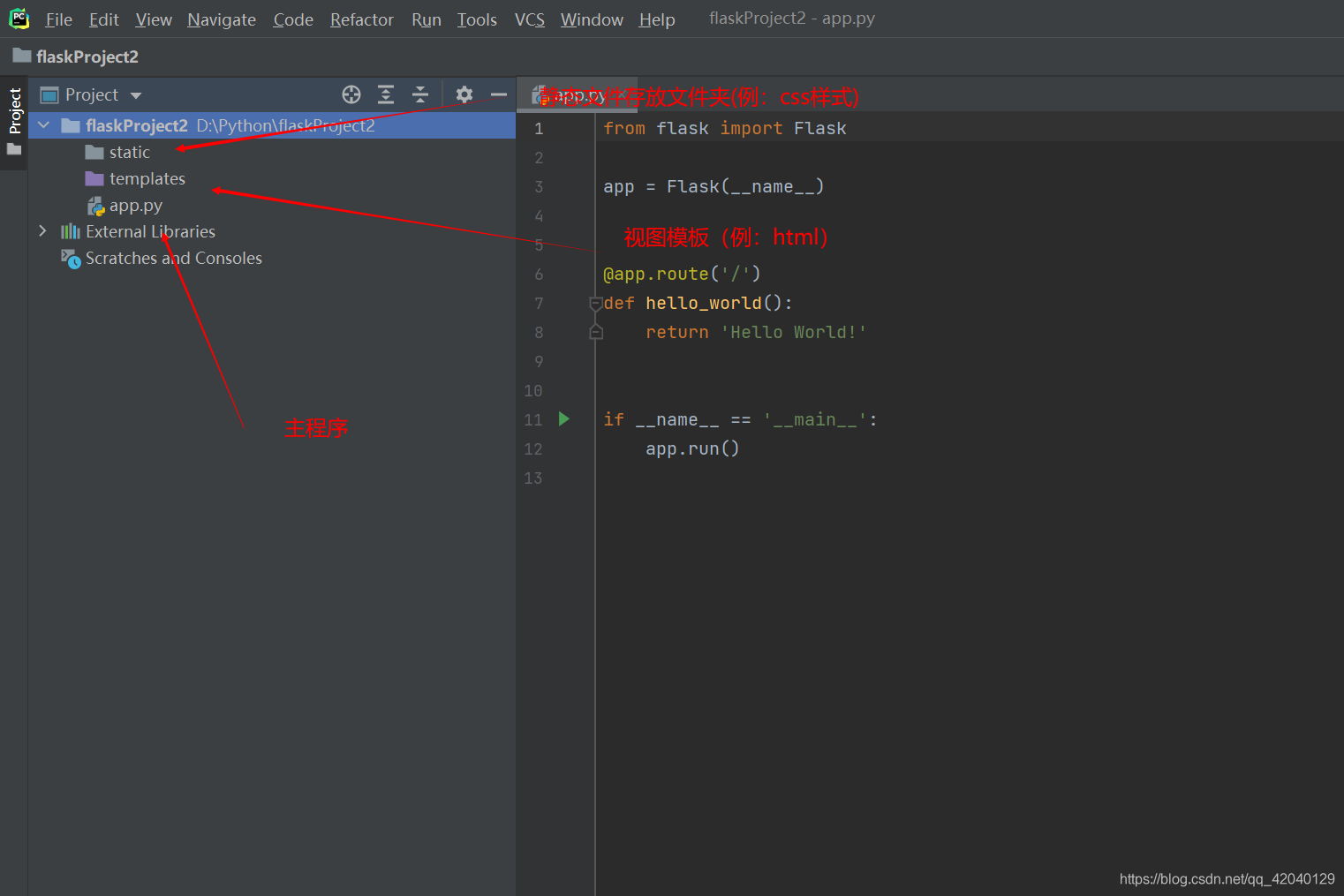
Task: Select the Scroll from Source crosshair icon
Action: [x=351, y=94]
